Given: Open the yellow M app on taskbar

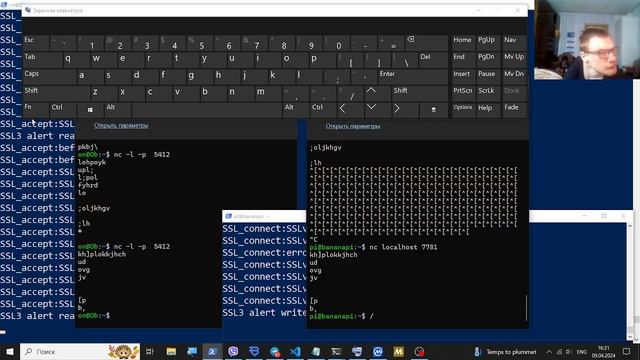Looking at the screenshot, I should tap(398, 351).
